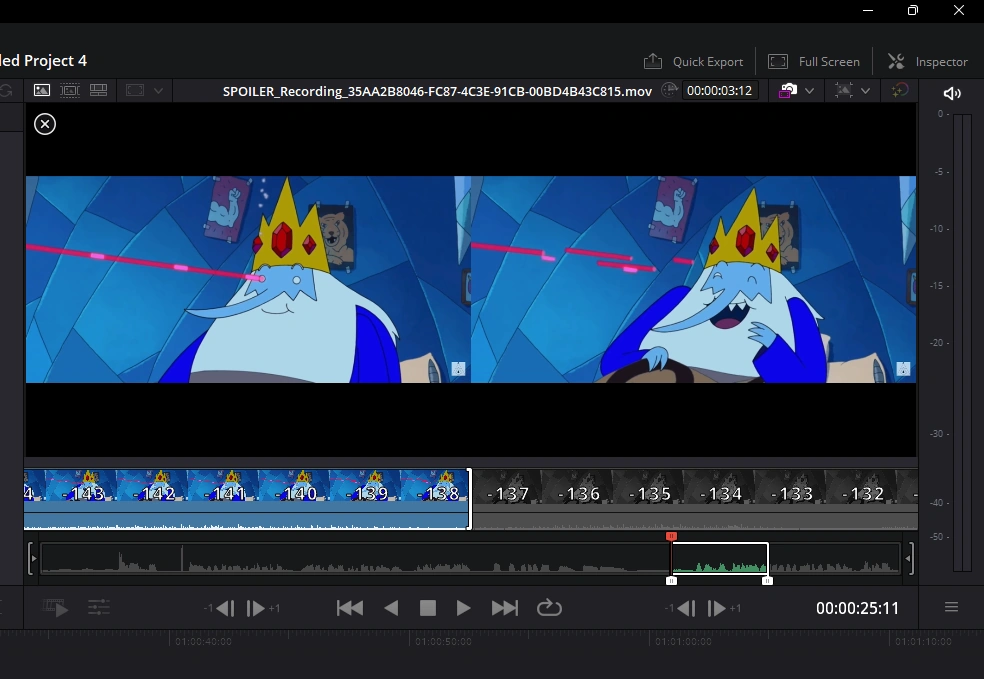The height and width of the screenshot is (679, 984).
Task: Step left trim point back one frame
Action: click(x=225, y=608)
